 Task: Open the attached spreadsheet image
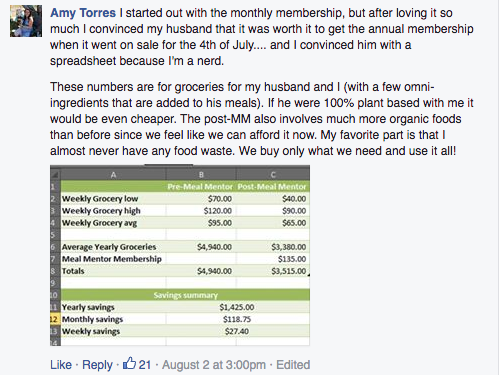(x=180, y=255)
